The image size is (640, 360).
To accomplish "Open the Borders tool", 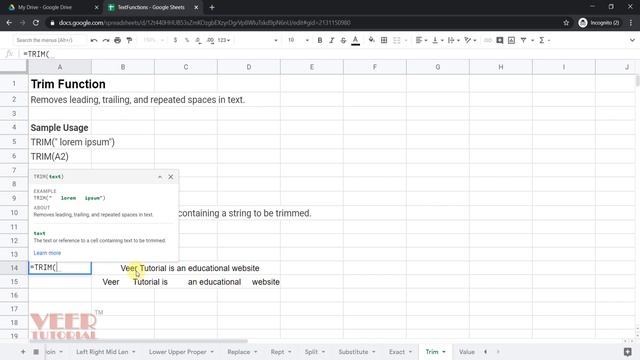I will click(x=384, y=40).
